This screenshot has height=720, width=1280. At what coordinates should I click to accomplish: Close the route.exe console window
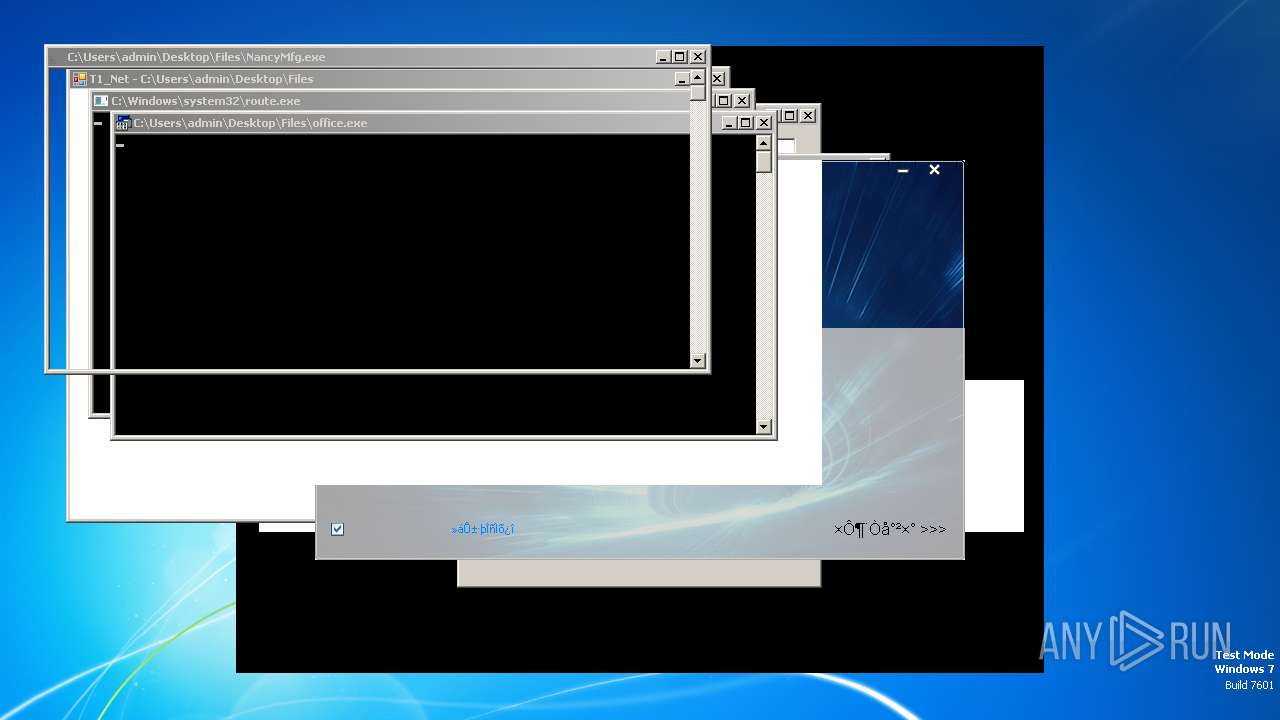point(742,101)
